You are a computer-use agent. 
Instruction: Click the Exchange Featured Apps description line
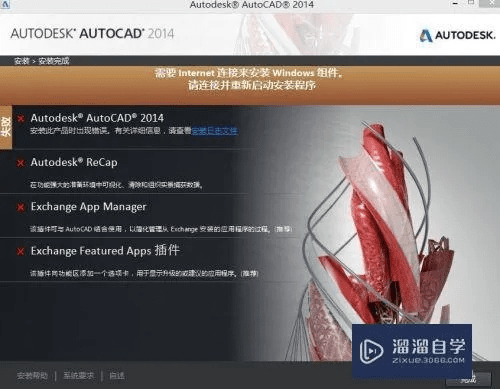144,274
